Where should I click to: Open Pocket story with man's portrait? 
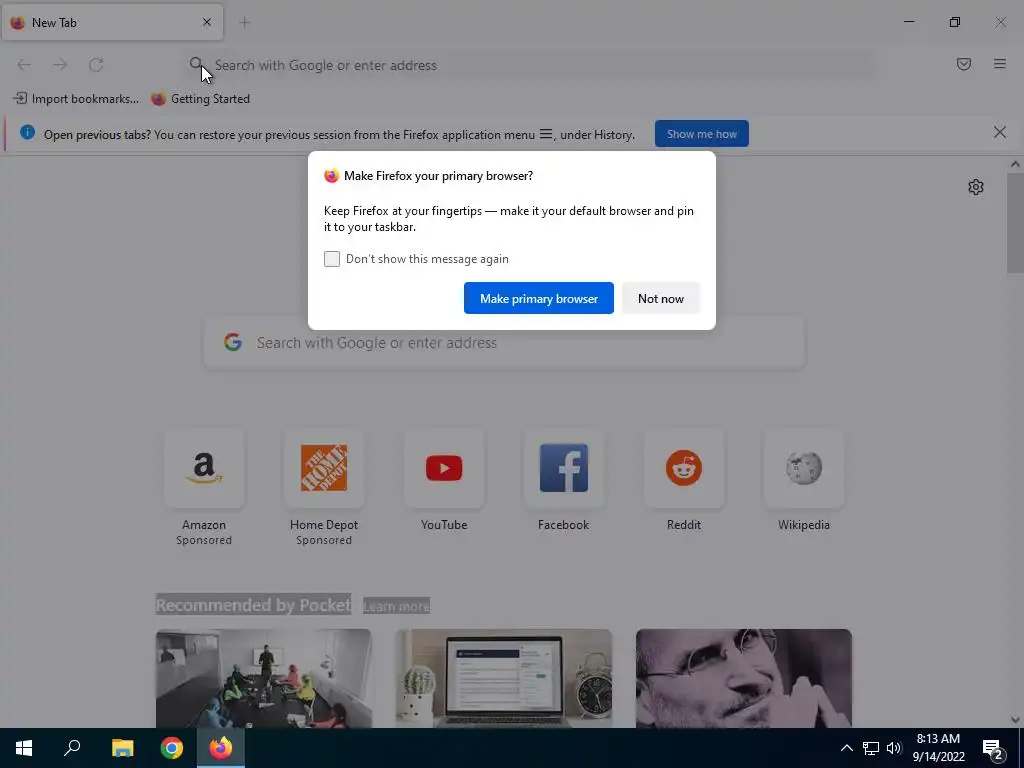click(744, 679)
